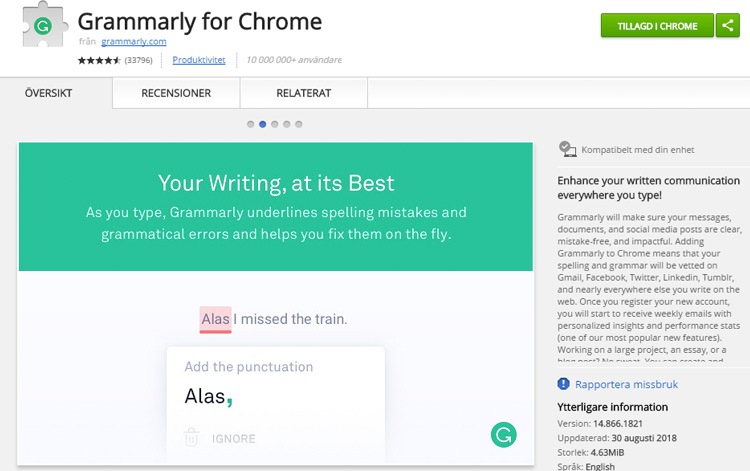The height and width of the screenshot is (471, 750).
Task: Select the second carousel dot
Action: (x=262, y=124)
